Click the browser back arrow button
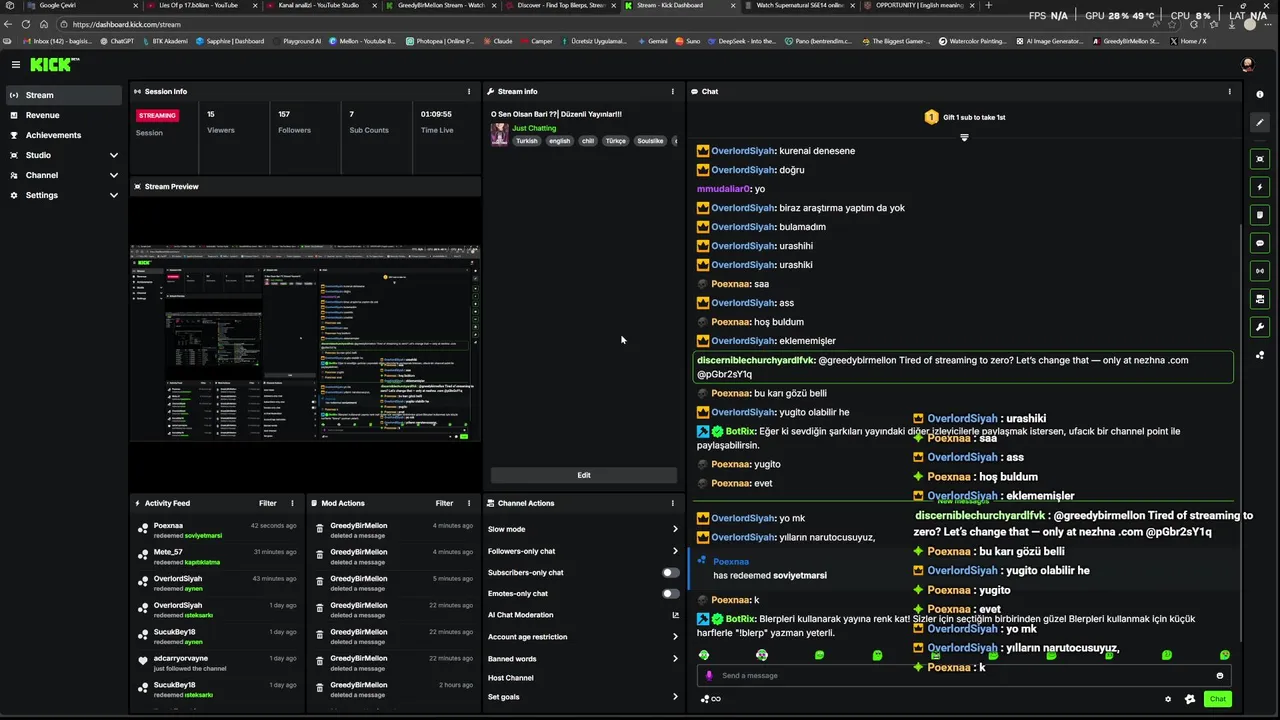Screen dimensions: 1280x720 9,24
